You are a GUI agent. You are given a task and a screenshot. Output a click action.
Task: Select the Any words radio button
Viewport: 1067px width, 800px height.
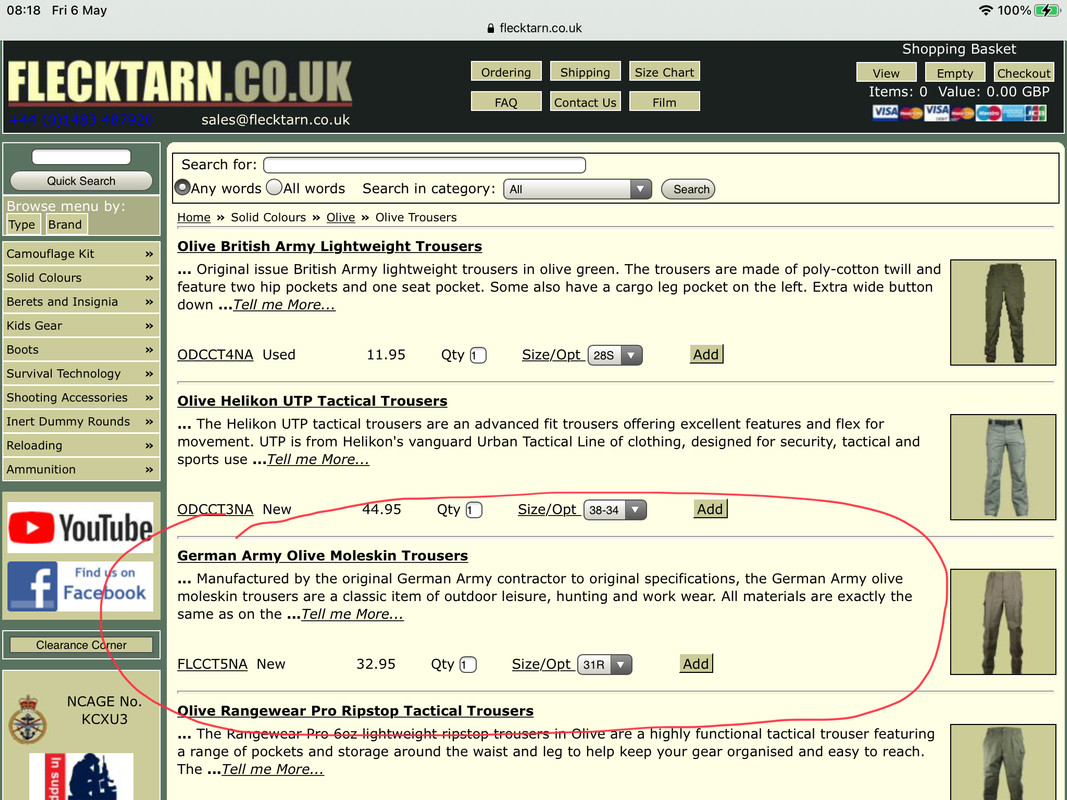[x=182, y=187]
